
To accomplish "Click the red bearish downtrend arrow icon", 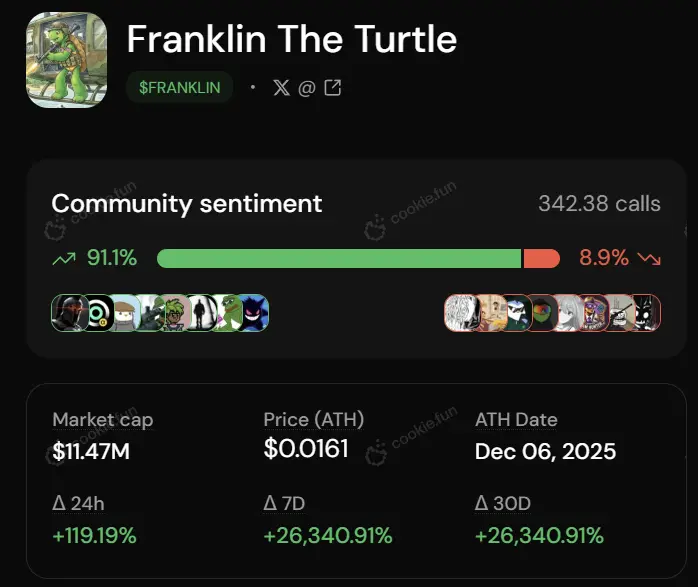I will click(649, 258).
